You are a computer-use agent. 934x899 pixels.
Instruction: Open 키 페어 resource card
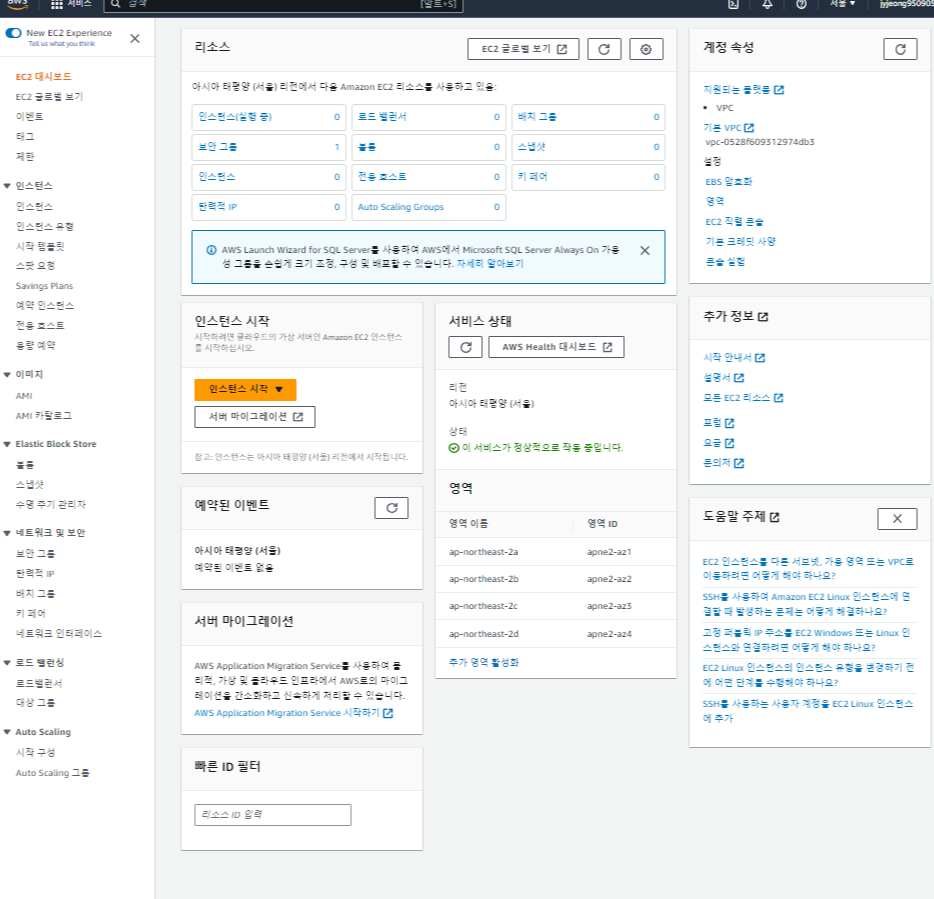(588, 177)
